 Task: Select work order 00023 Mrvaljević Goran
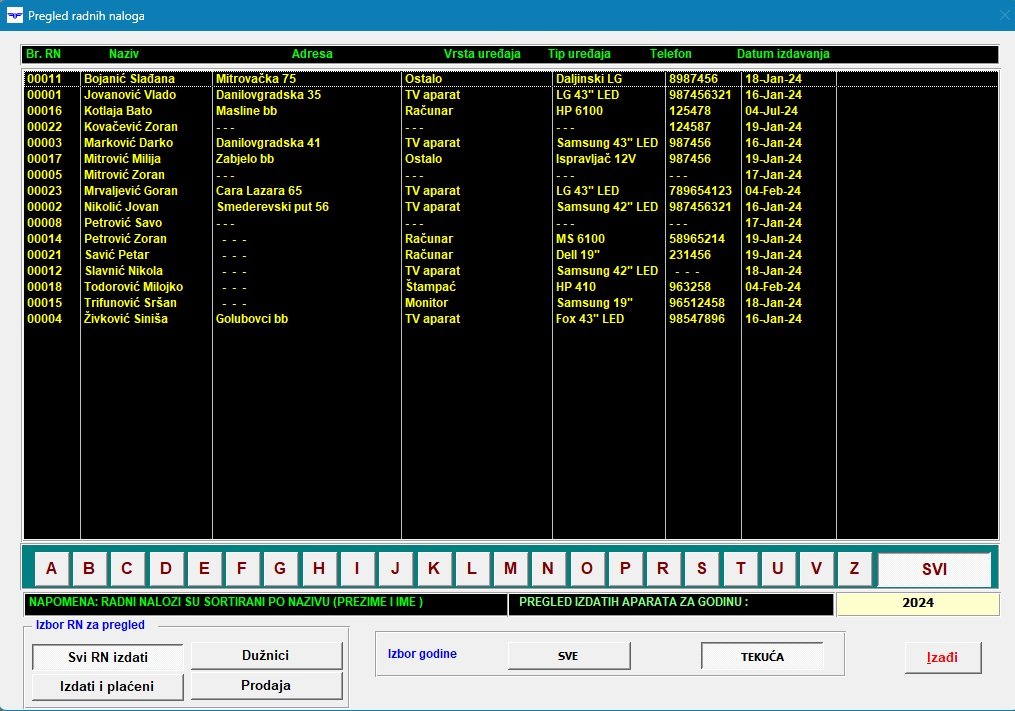(x=130, y=191)
